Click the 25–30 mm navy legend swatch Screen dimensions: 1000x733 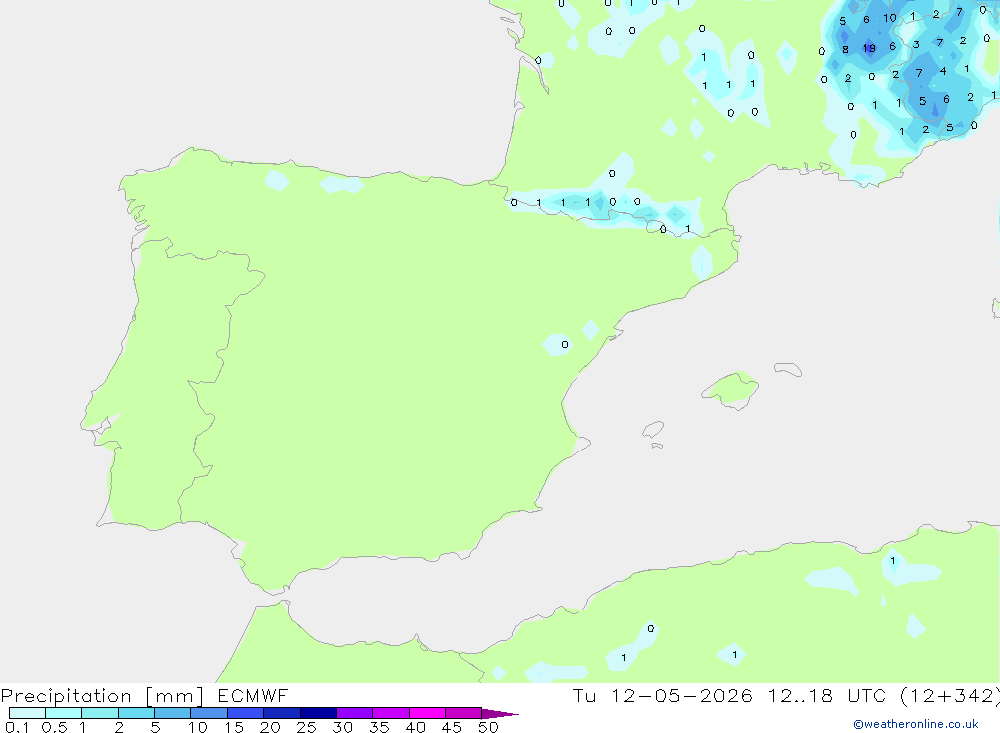click(318, 713)
